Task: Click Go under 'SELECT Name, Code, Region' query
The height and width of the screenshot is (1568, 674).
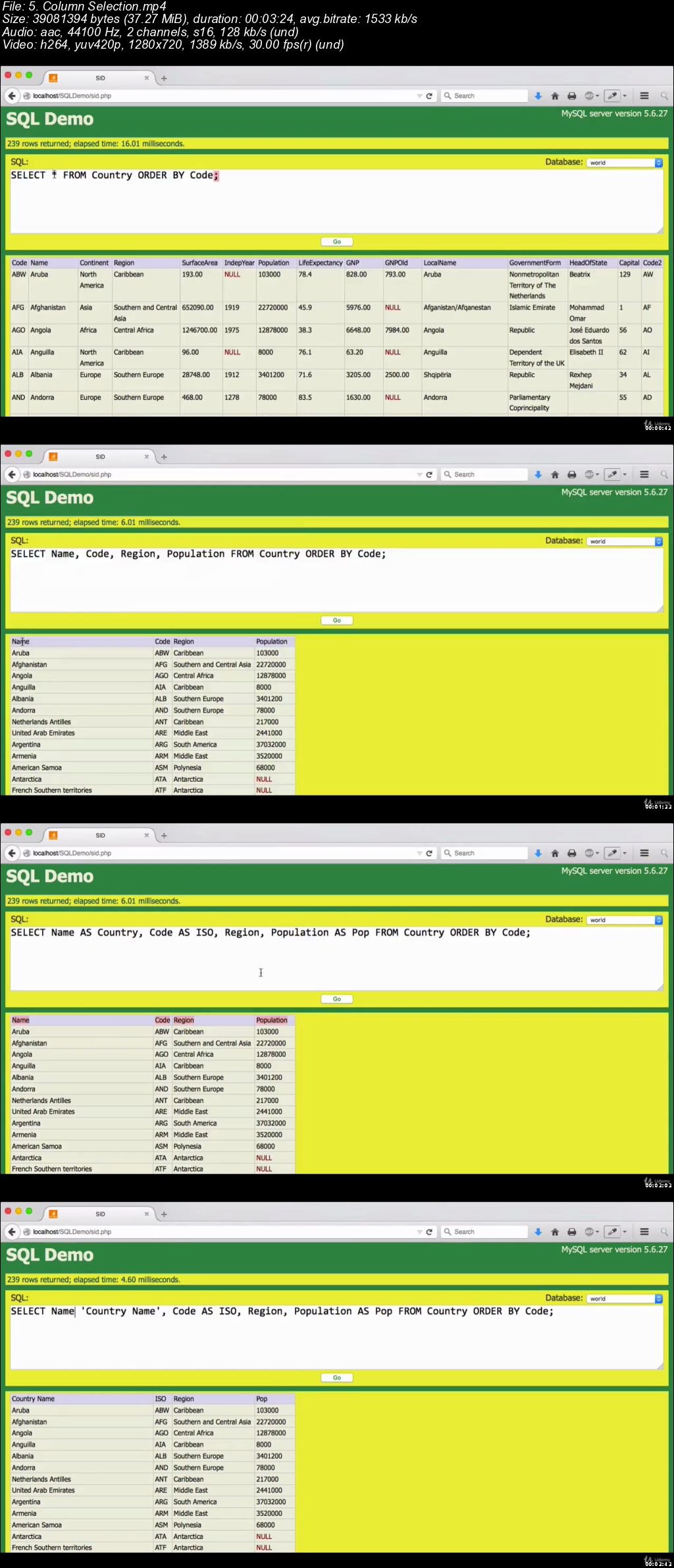Action: (x=337, y=620)
